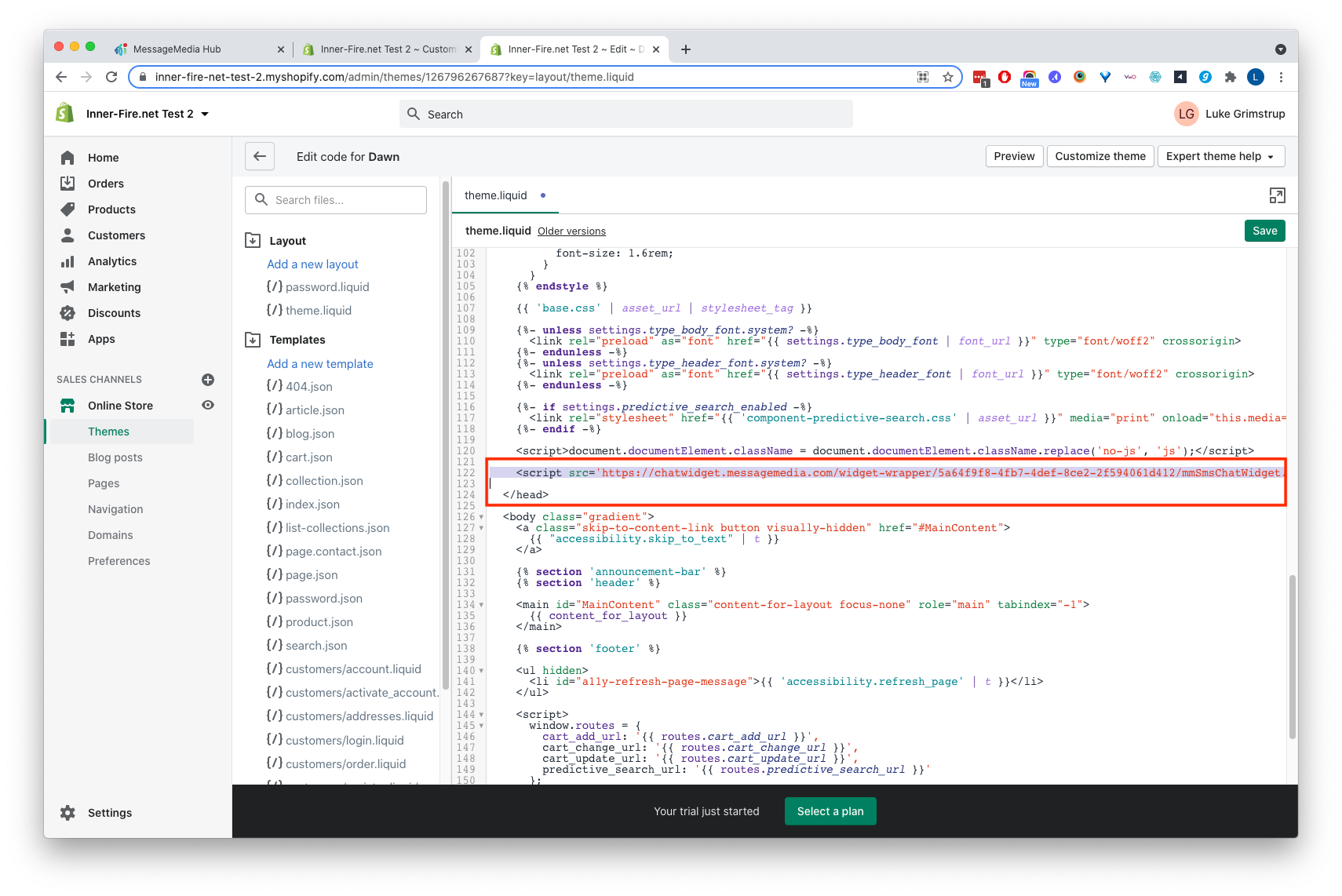The height and width of the screenshot is (896, 1342).
Task: Open the store switcher dropdown
Action: pos(147,114)
